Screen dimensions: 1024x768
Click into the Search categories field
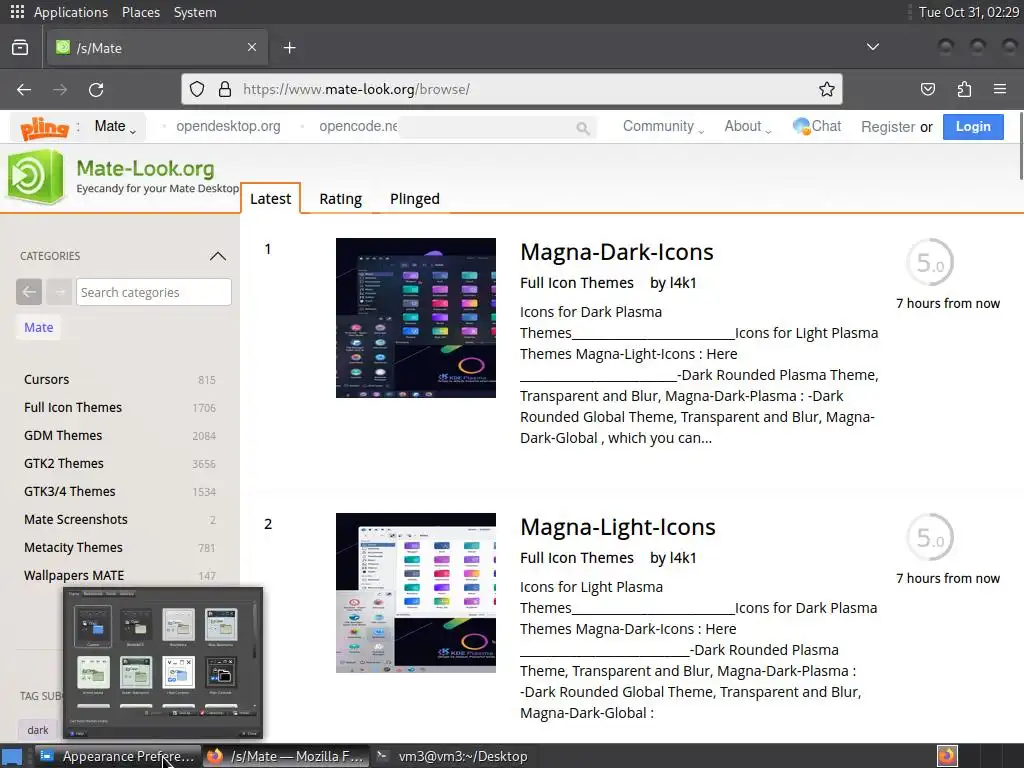pyautogui.click(x=153, y=292)
